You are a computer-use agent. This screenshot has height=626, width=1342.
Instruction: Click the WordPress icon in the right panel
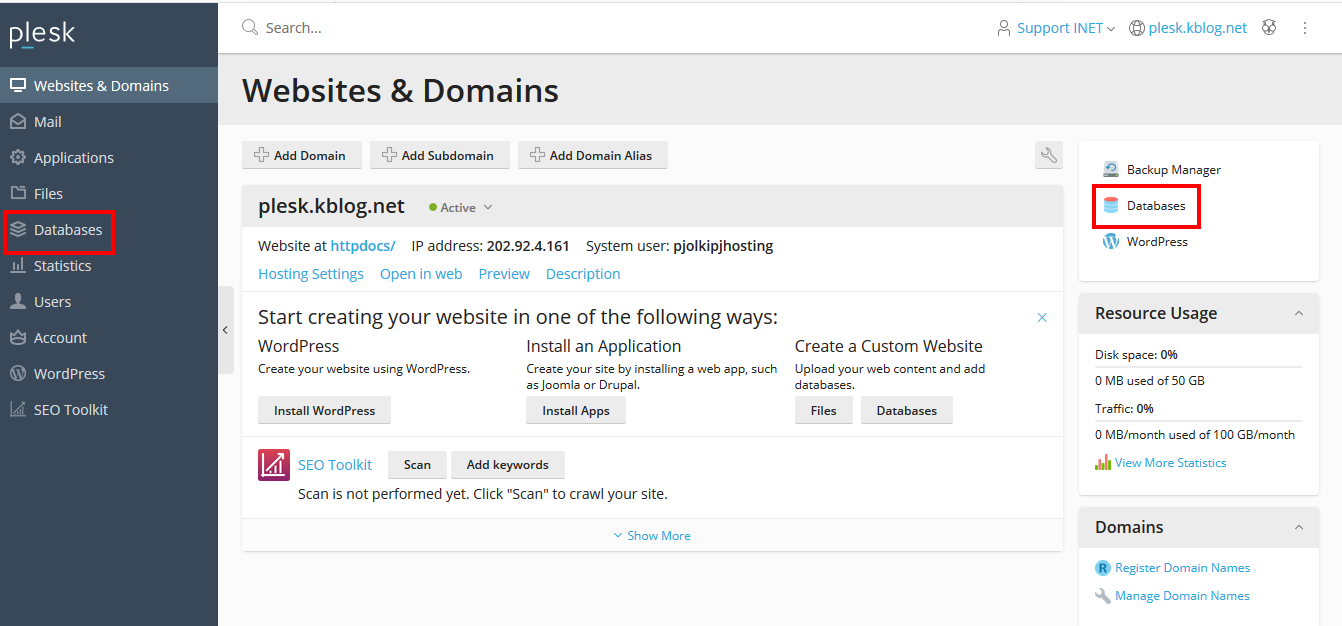tap(1111, 242)
